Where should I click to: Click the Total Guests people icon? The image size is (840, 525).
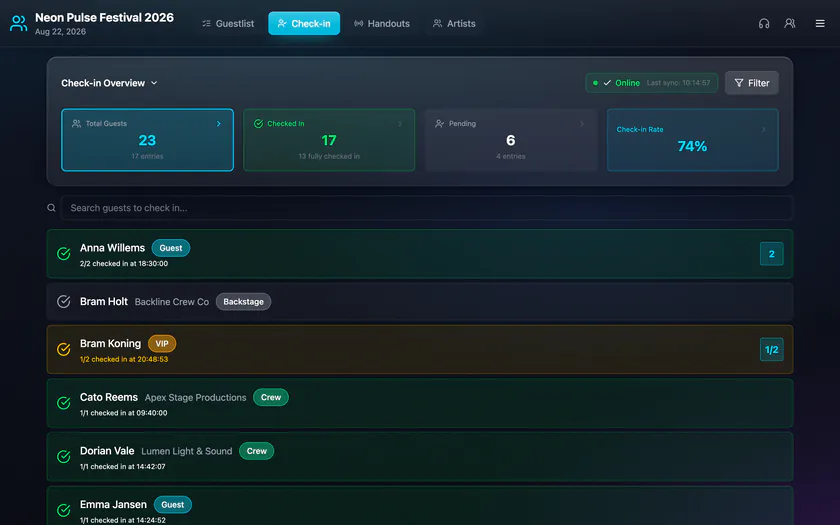pos(77,124)
